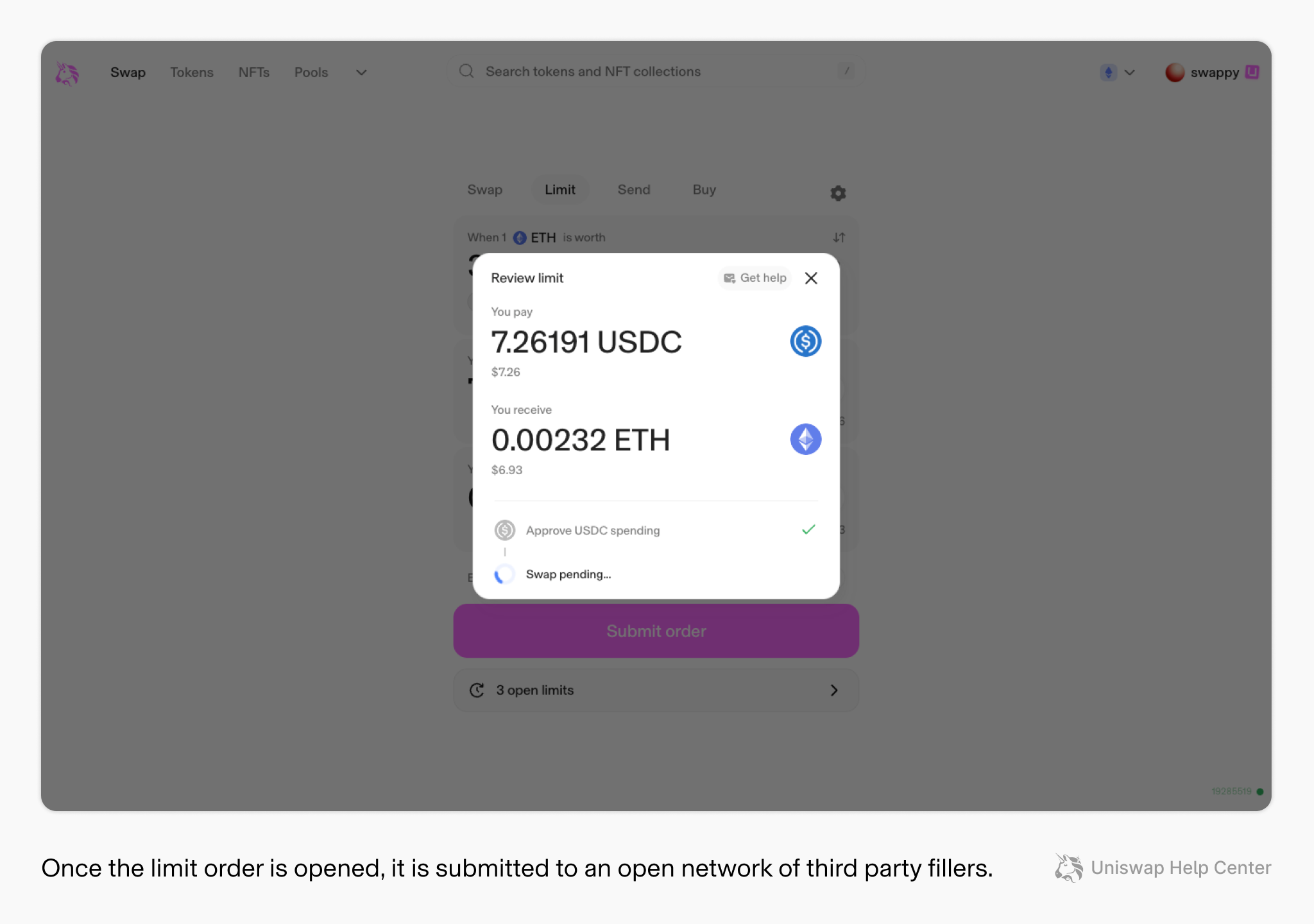Expand the 3 open limits row

pos(656,690)
